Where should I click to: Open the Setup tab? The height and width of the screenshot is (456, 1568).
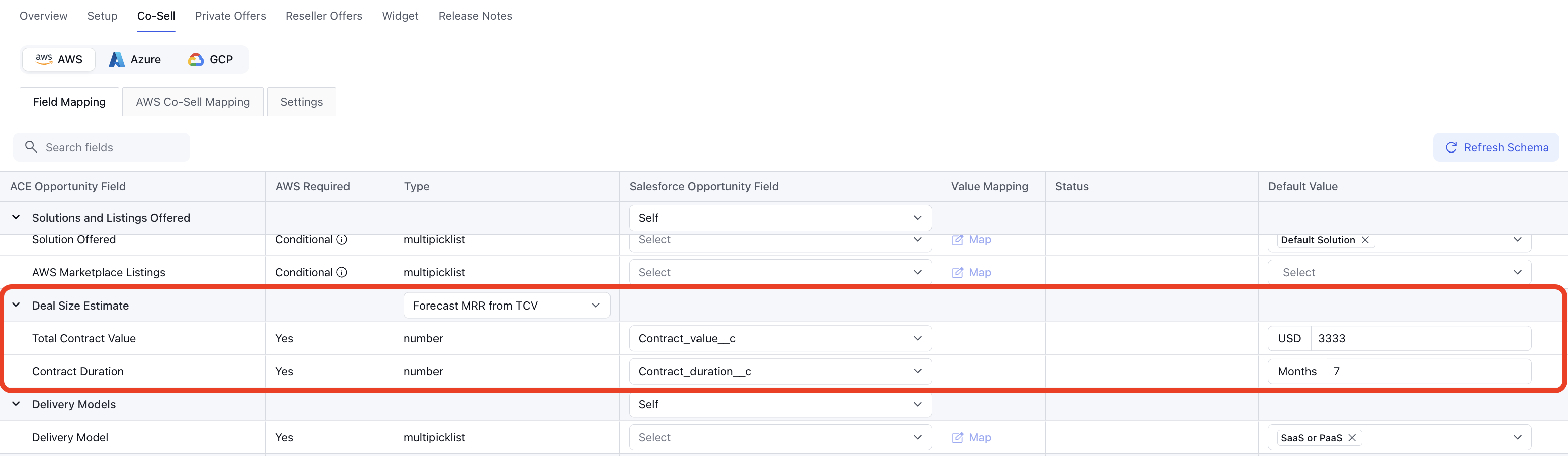(x=102, y=16)
